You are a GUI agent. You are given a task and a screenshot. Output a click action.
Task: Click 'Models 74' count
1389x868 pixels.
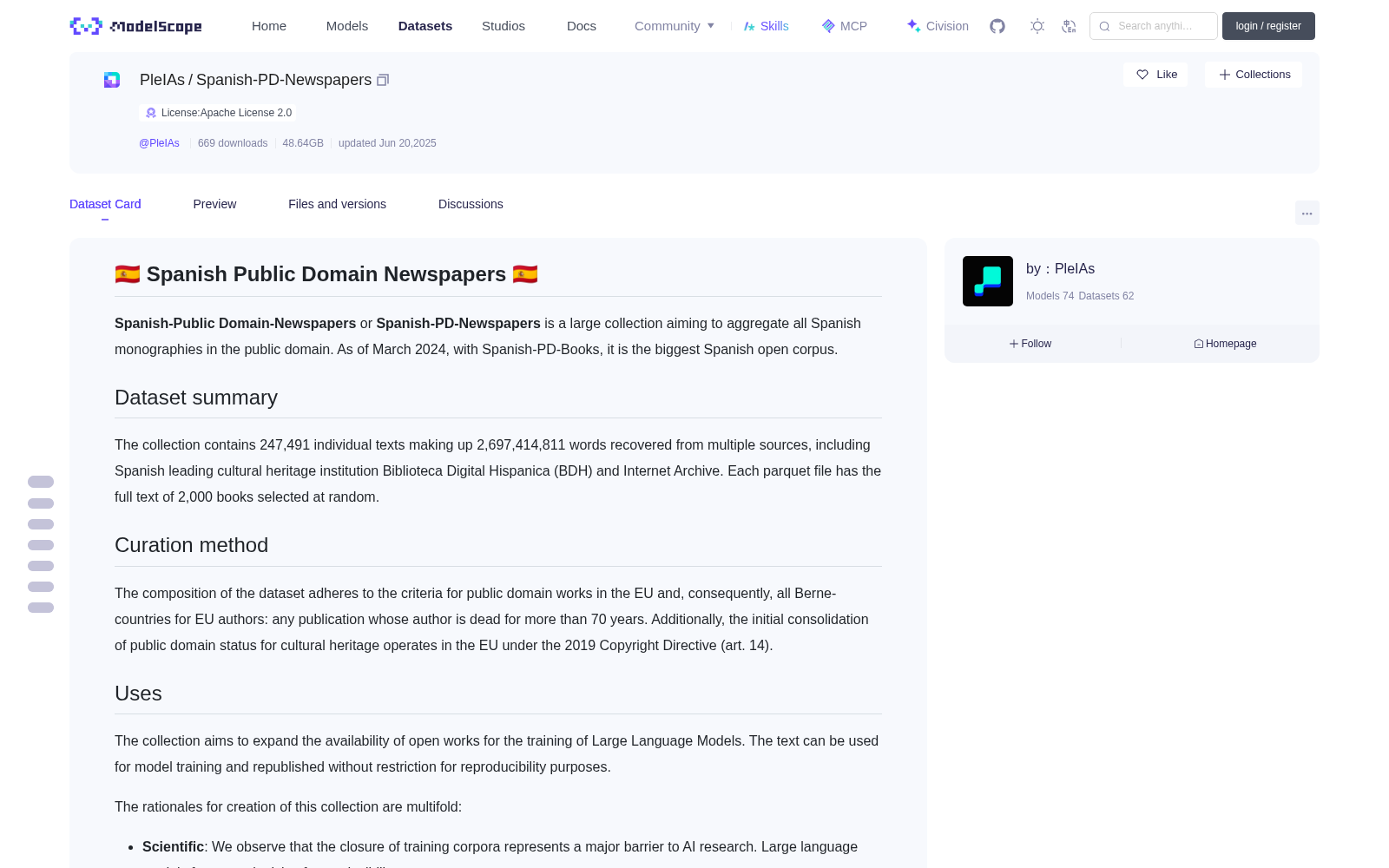click(x=1050, y=296)
